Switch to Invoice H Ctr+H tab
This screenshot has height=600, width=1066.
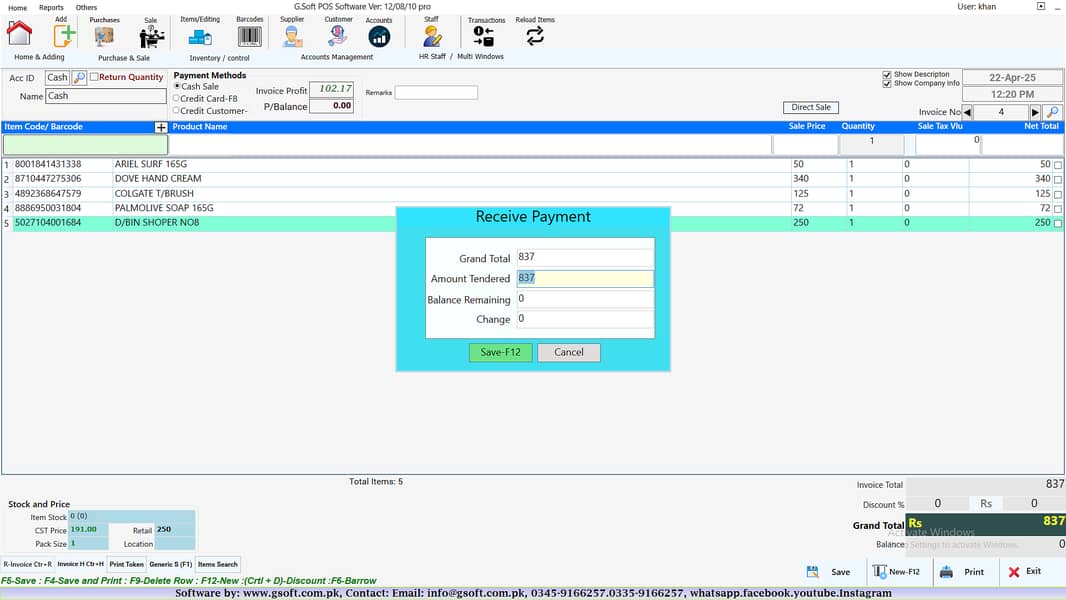pyautogui.click(x=80, y=564)
